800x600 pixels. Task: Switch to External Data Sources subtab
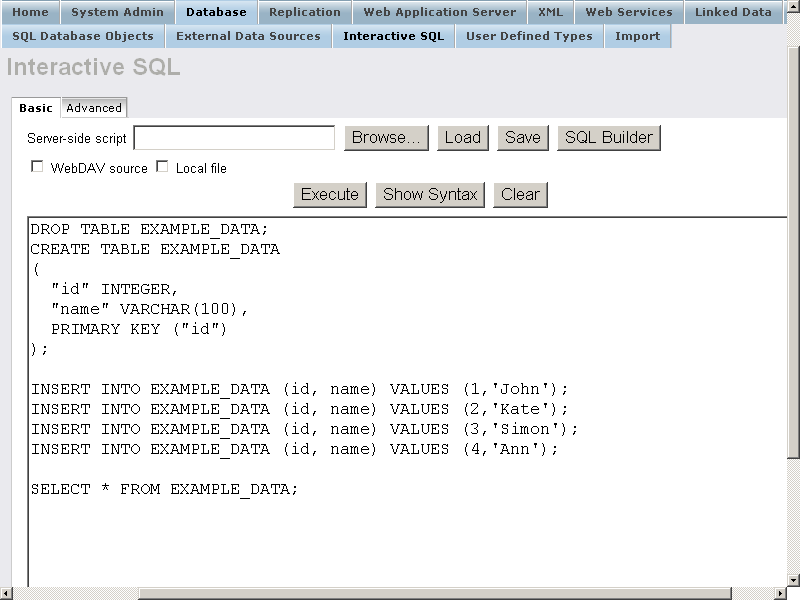pyautogui.click(x=248, y=36)
